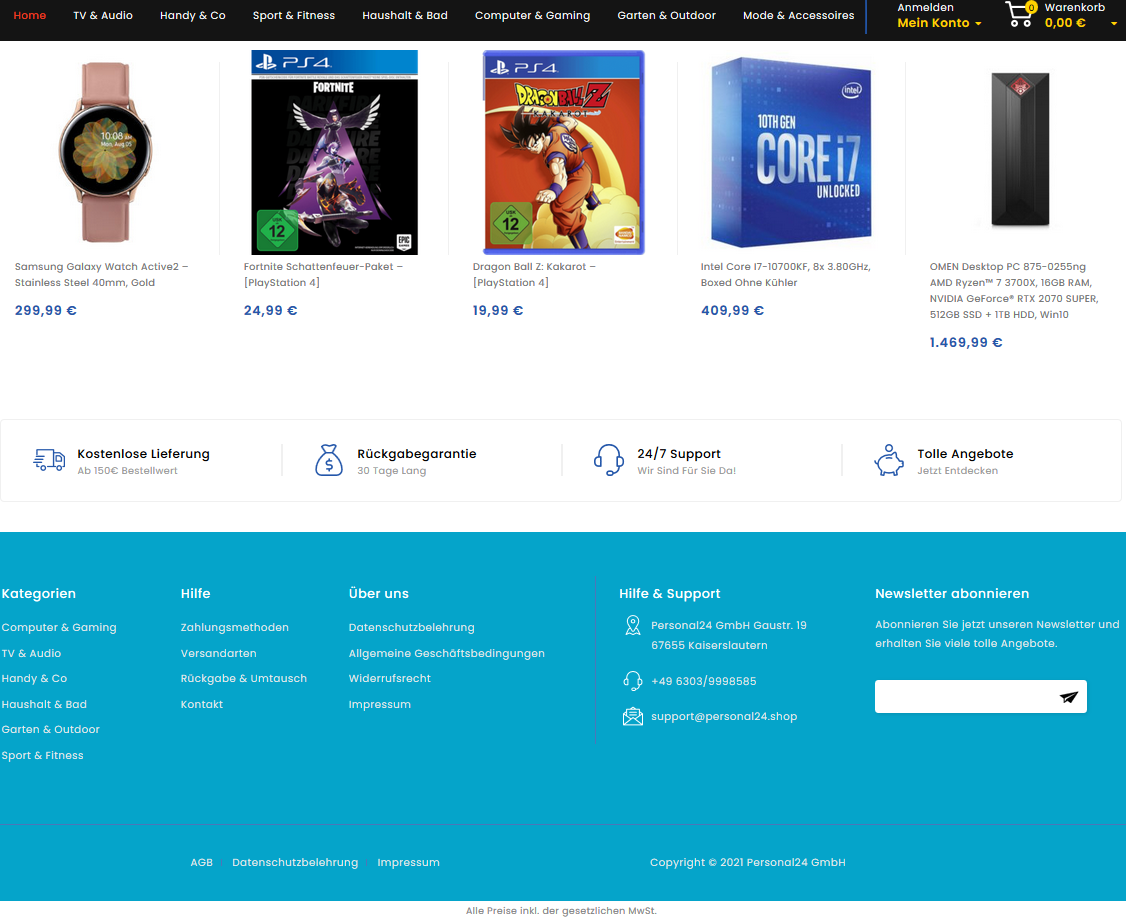Viewport: 1126px width, 920px height.
Task: Click the Rückgabegarantie heading
Action: pos(417,454)
